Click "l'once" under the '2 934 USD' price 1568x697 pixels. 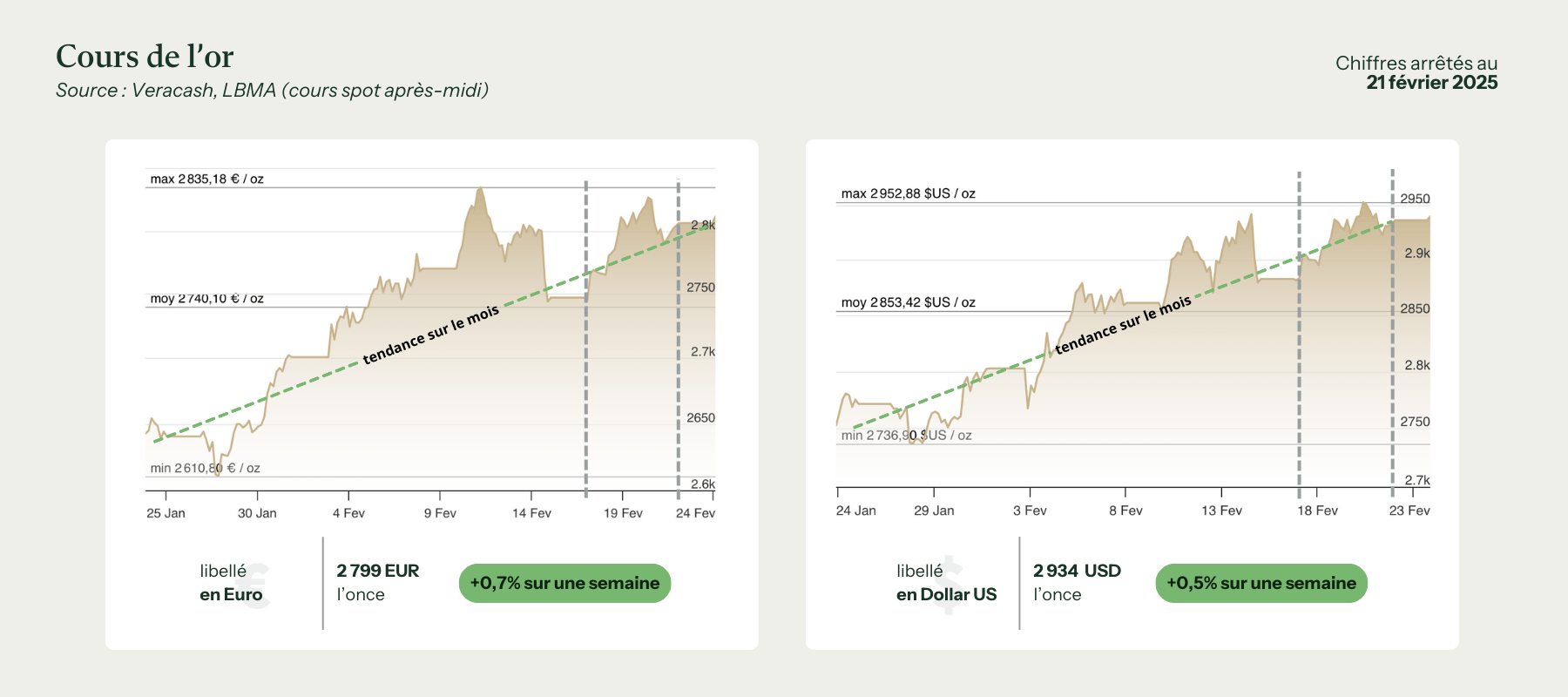pos(1058,594)
